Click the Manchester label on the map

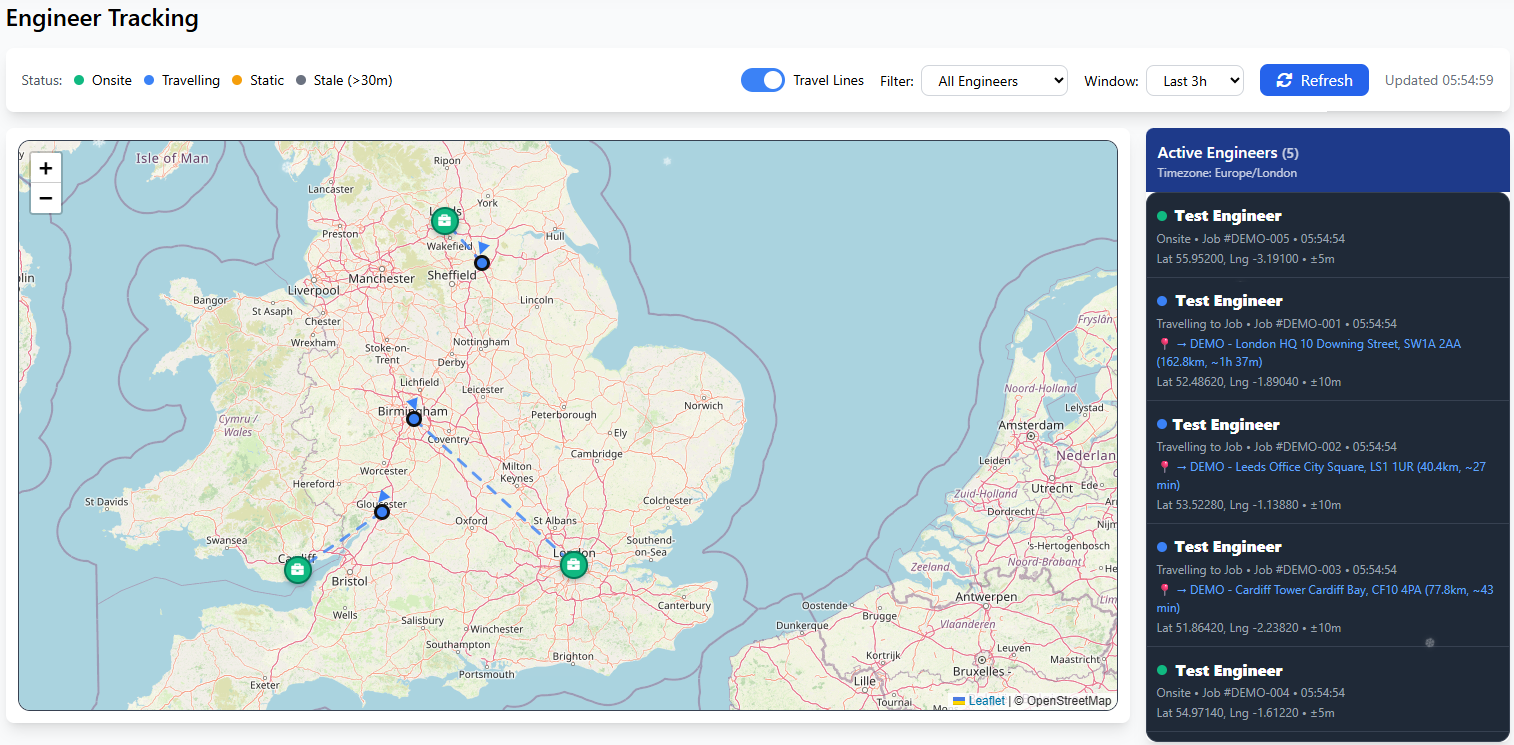[381, 279]
